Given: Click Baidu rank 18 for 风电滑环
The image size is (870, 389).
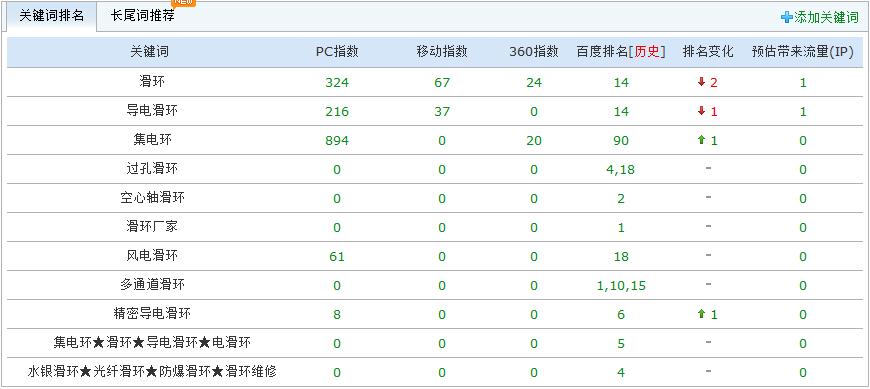Looking at the screenshot, I should tap(621, 256).
